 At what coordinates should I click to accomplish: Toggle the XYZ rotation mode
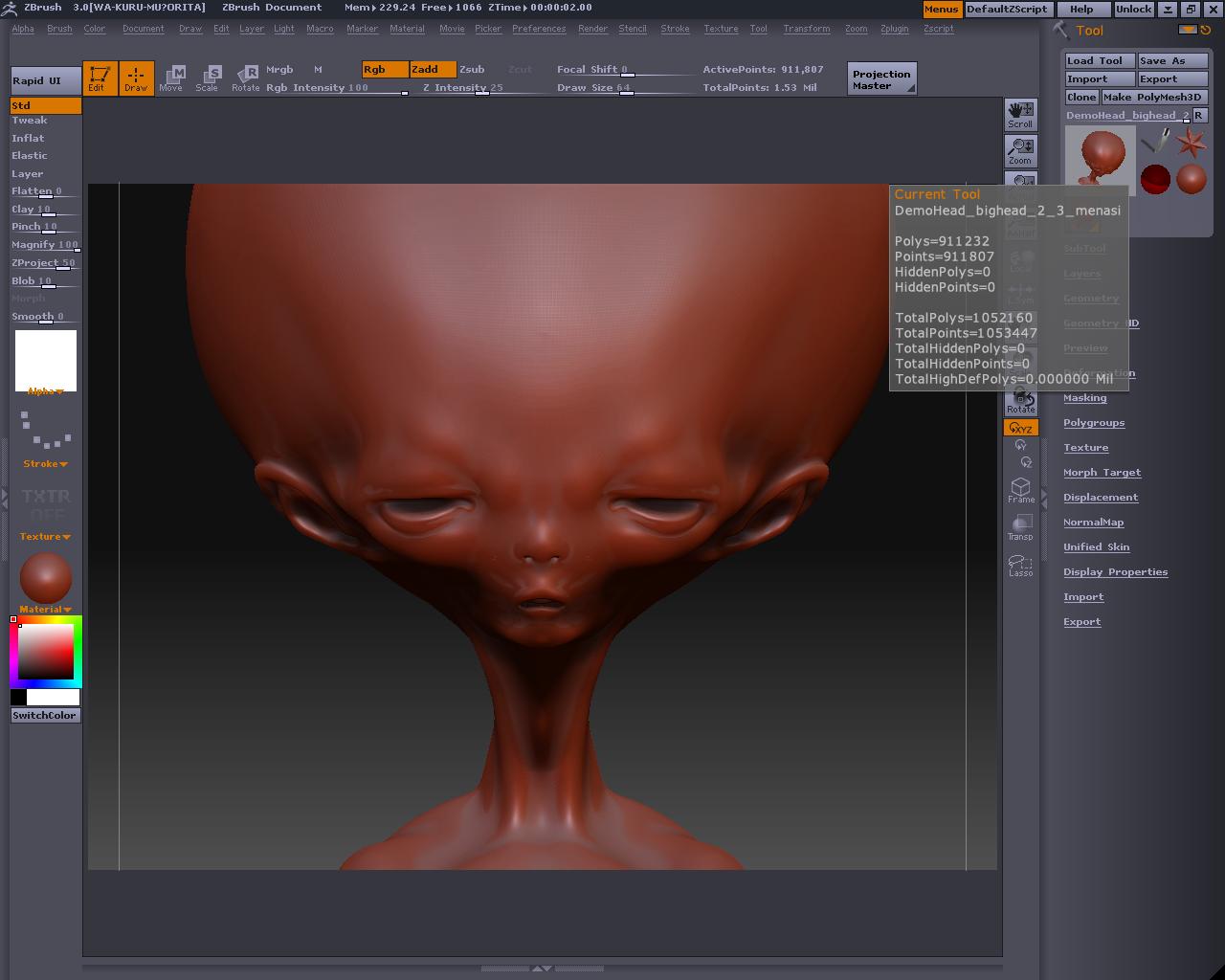tap(1021, 428)
